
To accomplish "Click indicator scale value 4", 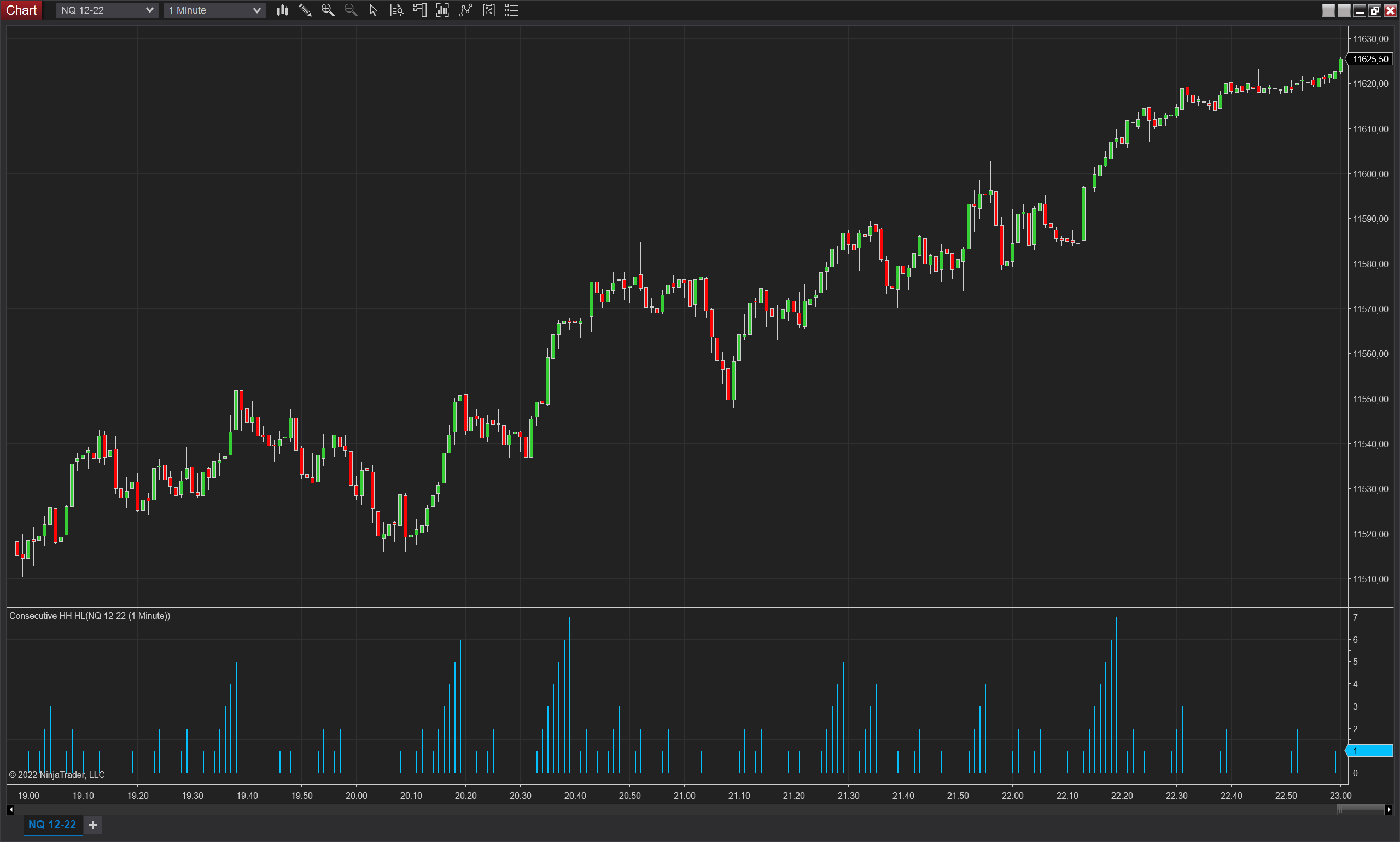I will pos(1355,685).
